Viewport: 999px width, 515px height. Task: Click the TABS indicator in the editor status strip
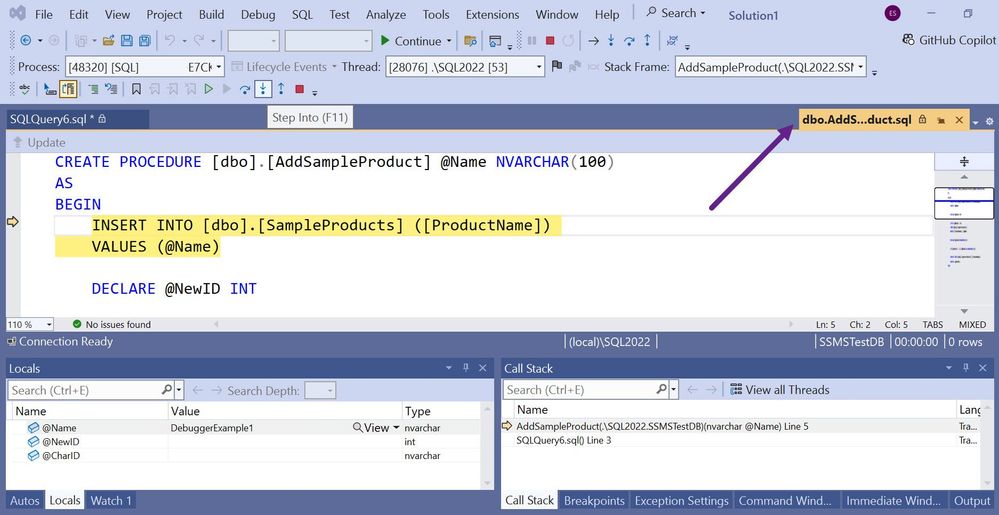point(933,324)
